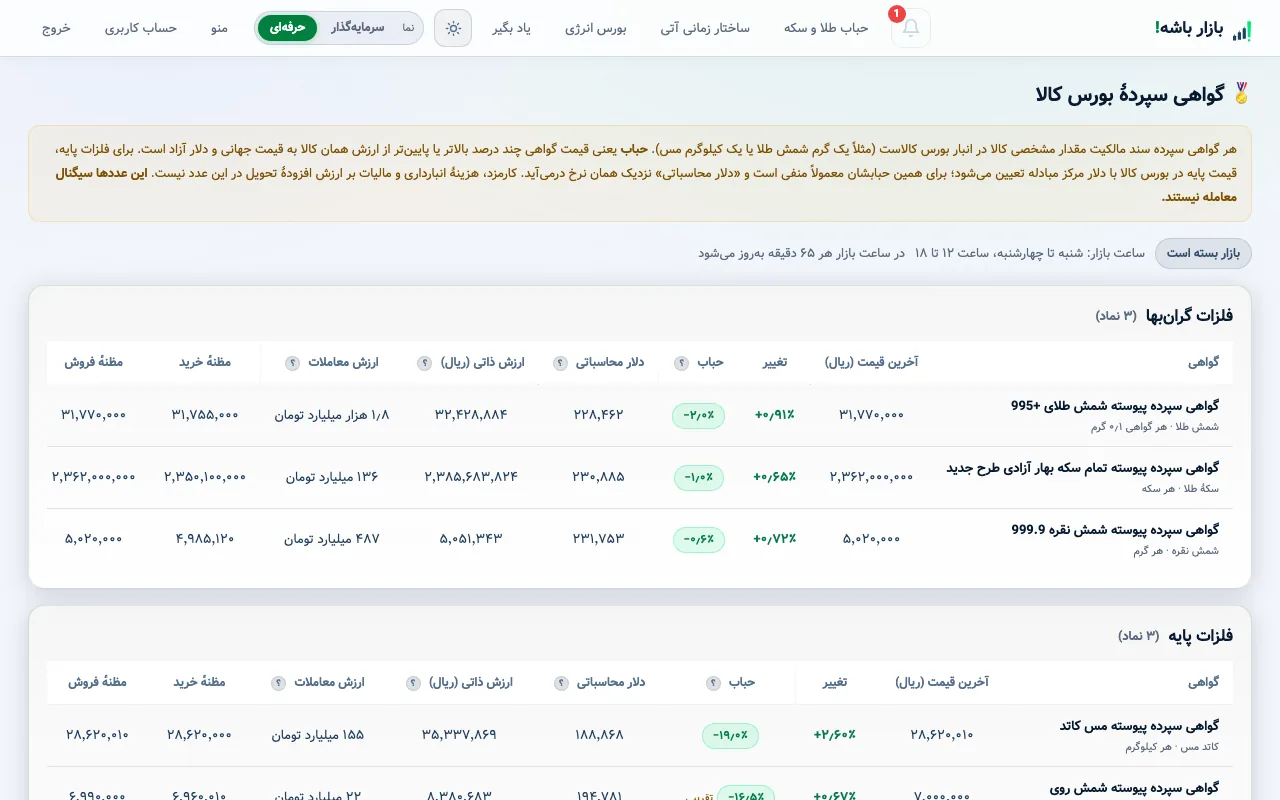Click buy quote ۴,۹۸۵,۱۲۰
This screenshot has width=1280, height=800.
tap(205, 539)
